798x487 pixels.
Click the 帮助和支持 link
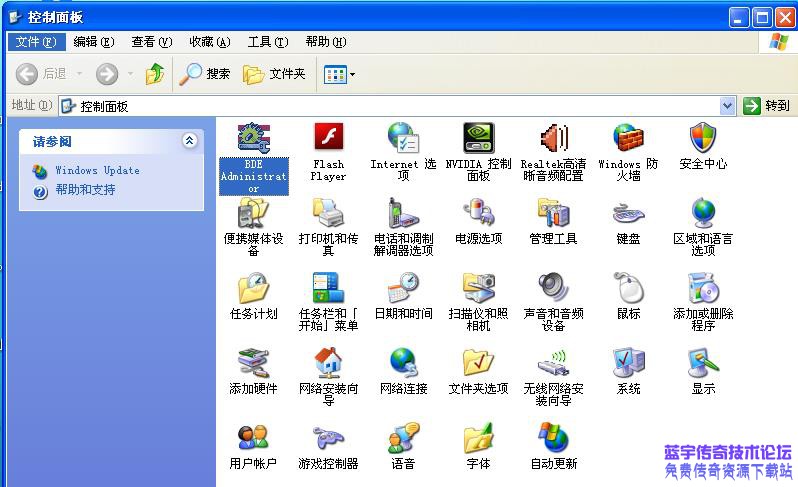click(85, 190)
